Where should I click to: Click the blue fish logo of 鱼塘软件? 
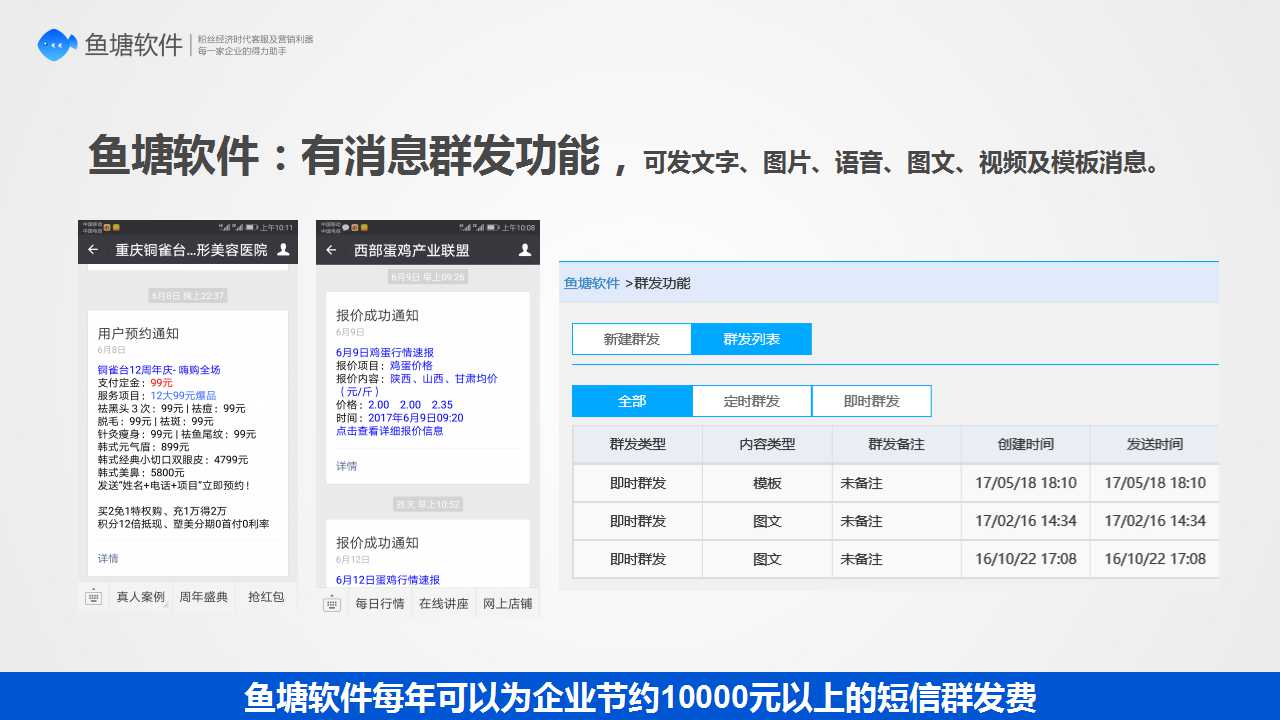[57, 44]
